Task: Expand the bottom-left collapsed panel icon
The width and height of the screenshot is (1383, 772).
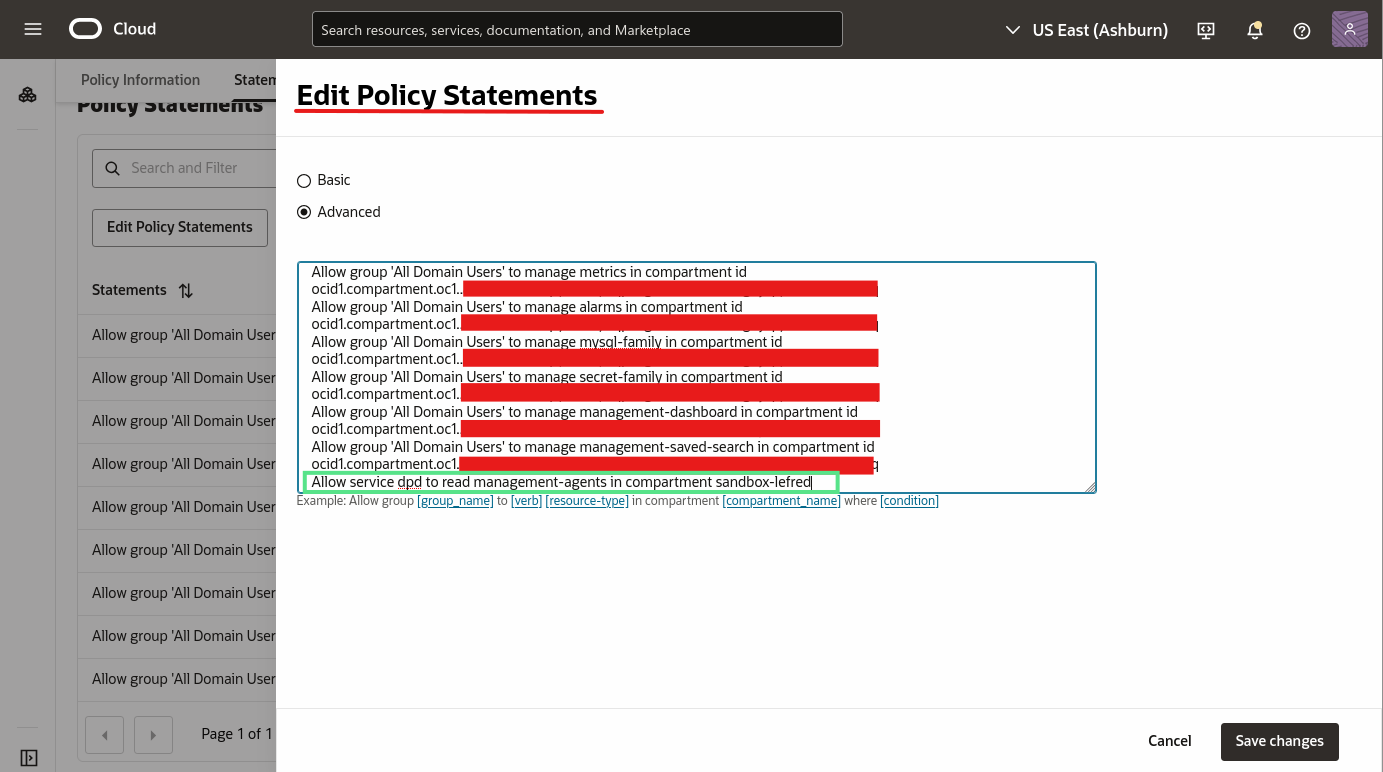Action: pos(29,757)
